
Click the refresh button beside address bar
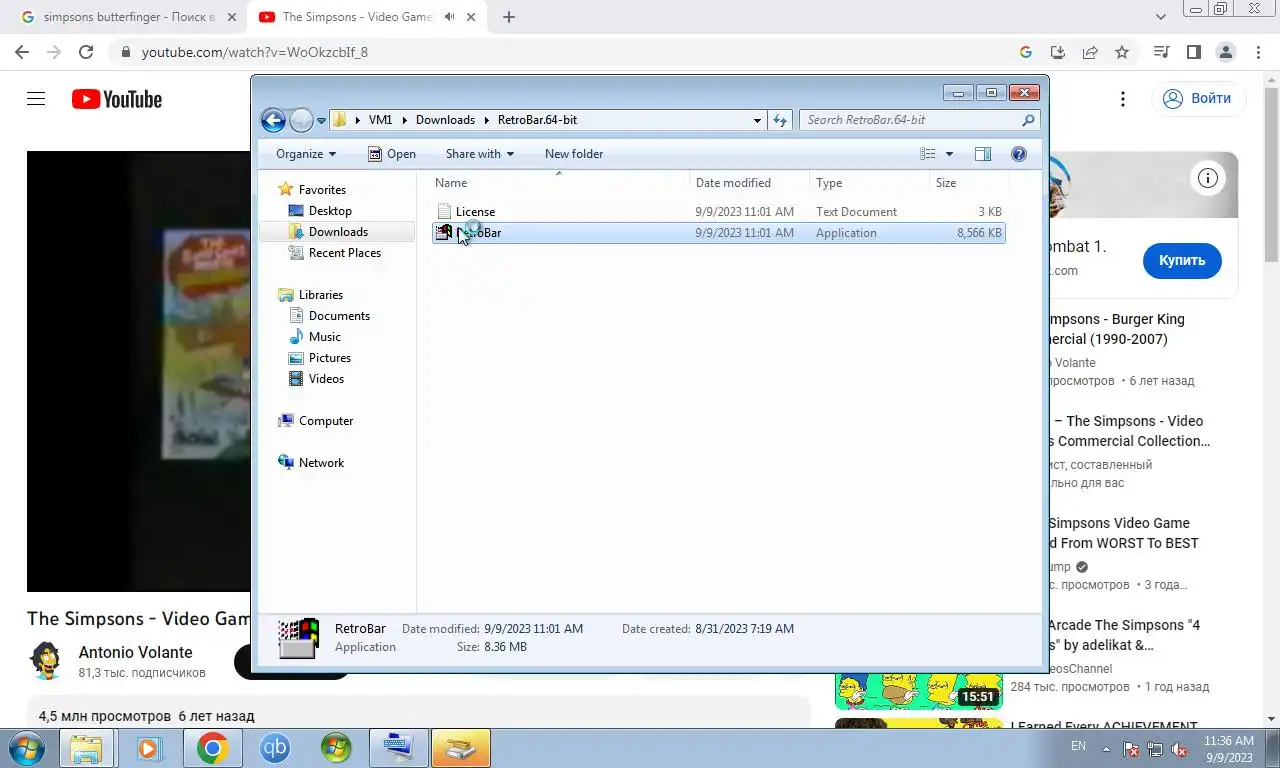coord(780,120)
